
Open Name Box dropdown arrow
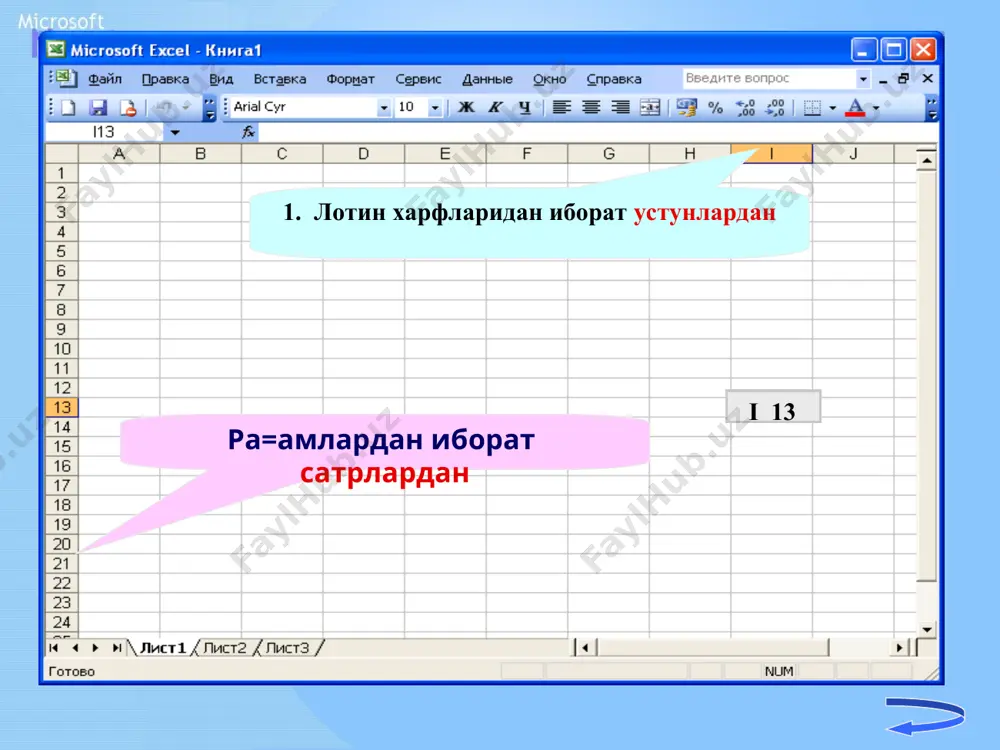[x=175, y=132]
